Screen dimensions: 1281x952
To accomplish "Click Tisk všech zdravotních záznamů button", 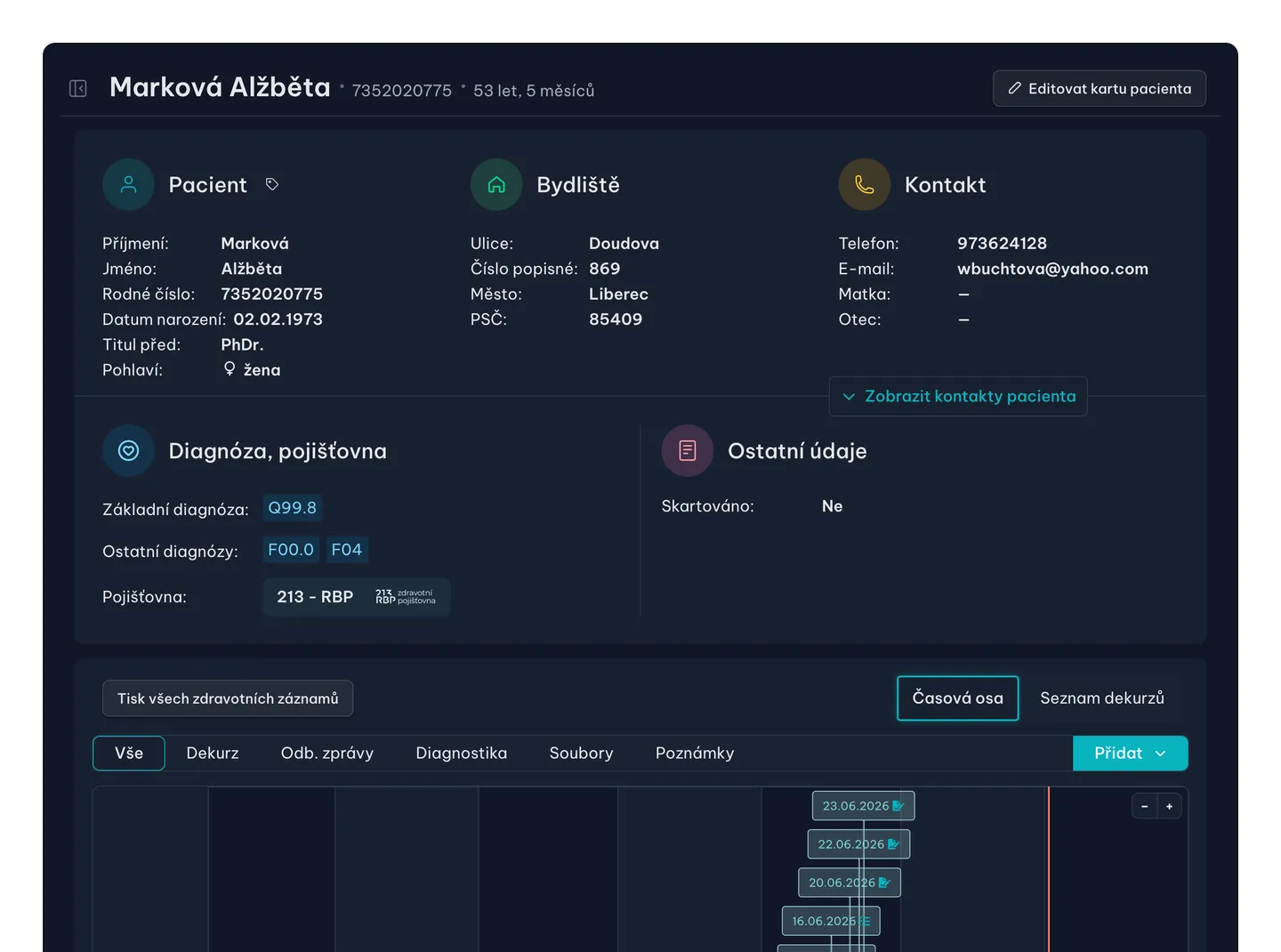I will [x=228, y=698].
